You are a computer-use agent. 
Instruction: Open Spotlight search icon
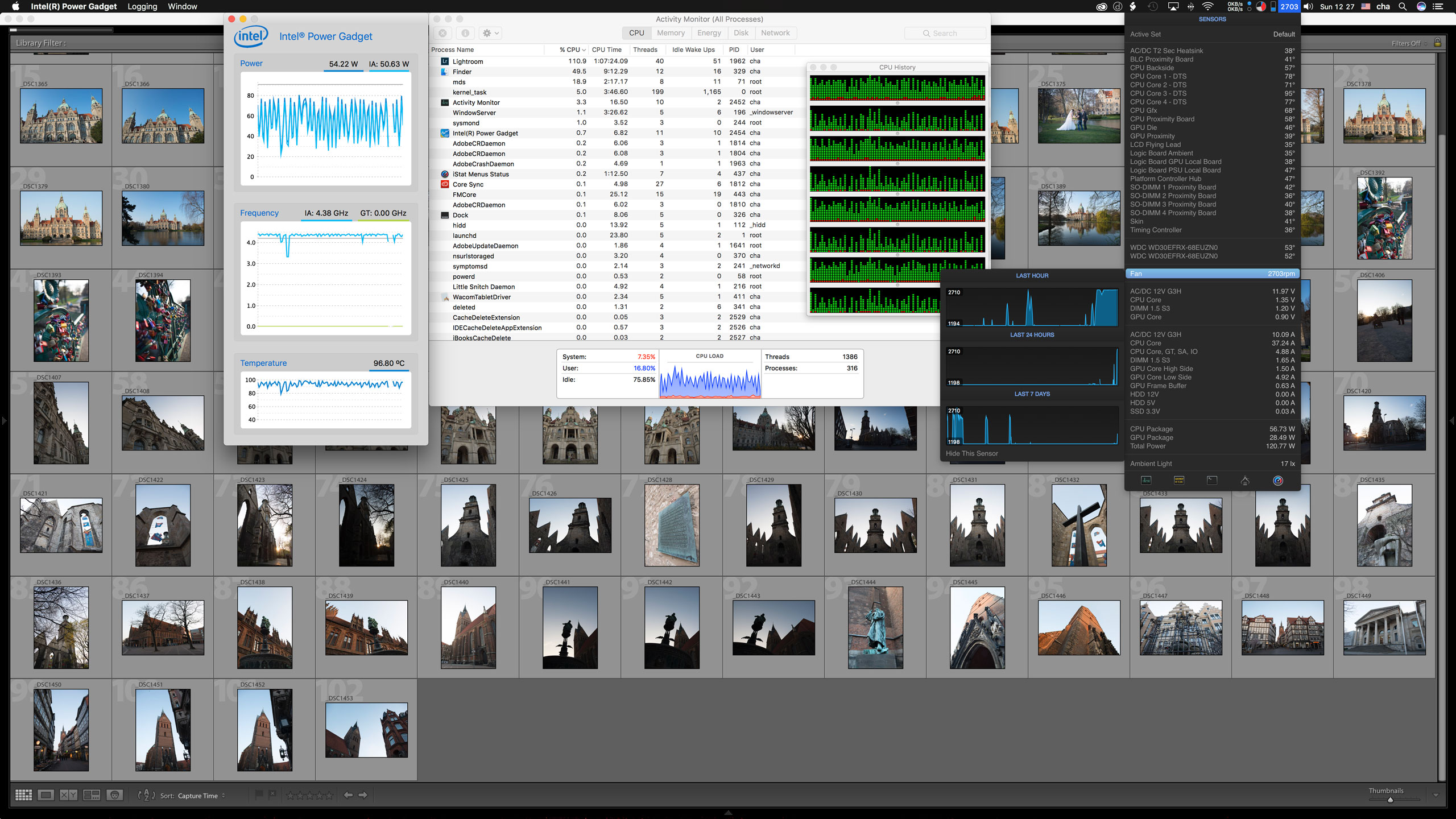click(1403, 7)
